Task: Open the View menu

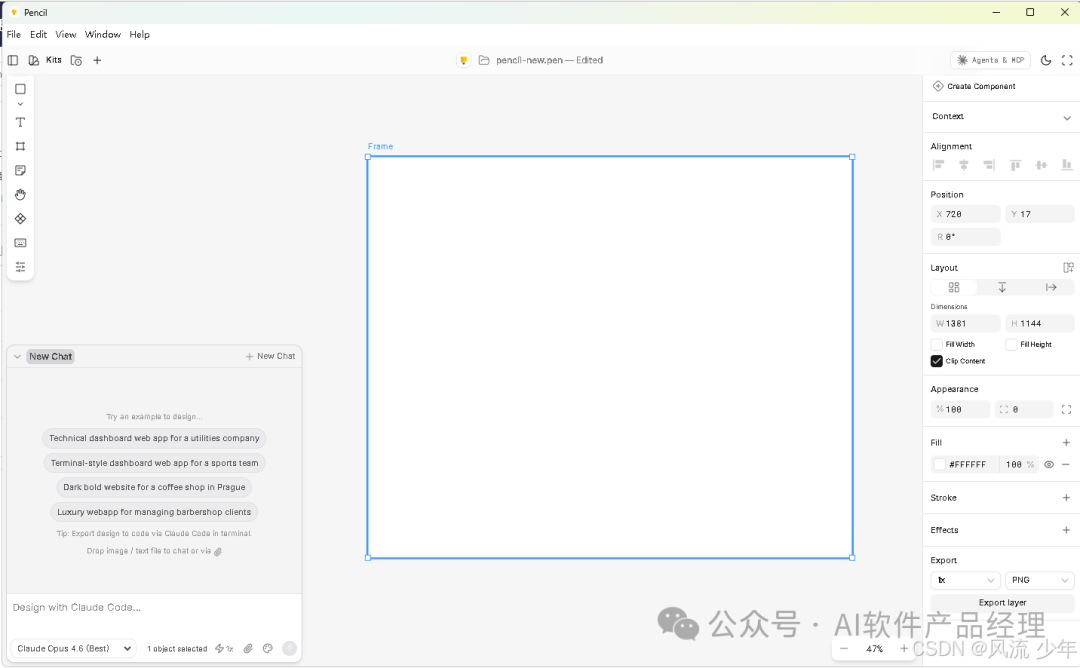Action: pos(66,34)
